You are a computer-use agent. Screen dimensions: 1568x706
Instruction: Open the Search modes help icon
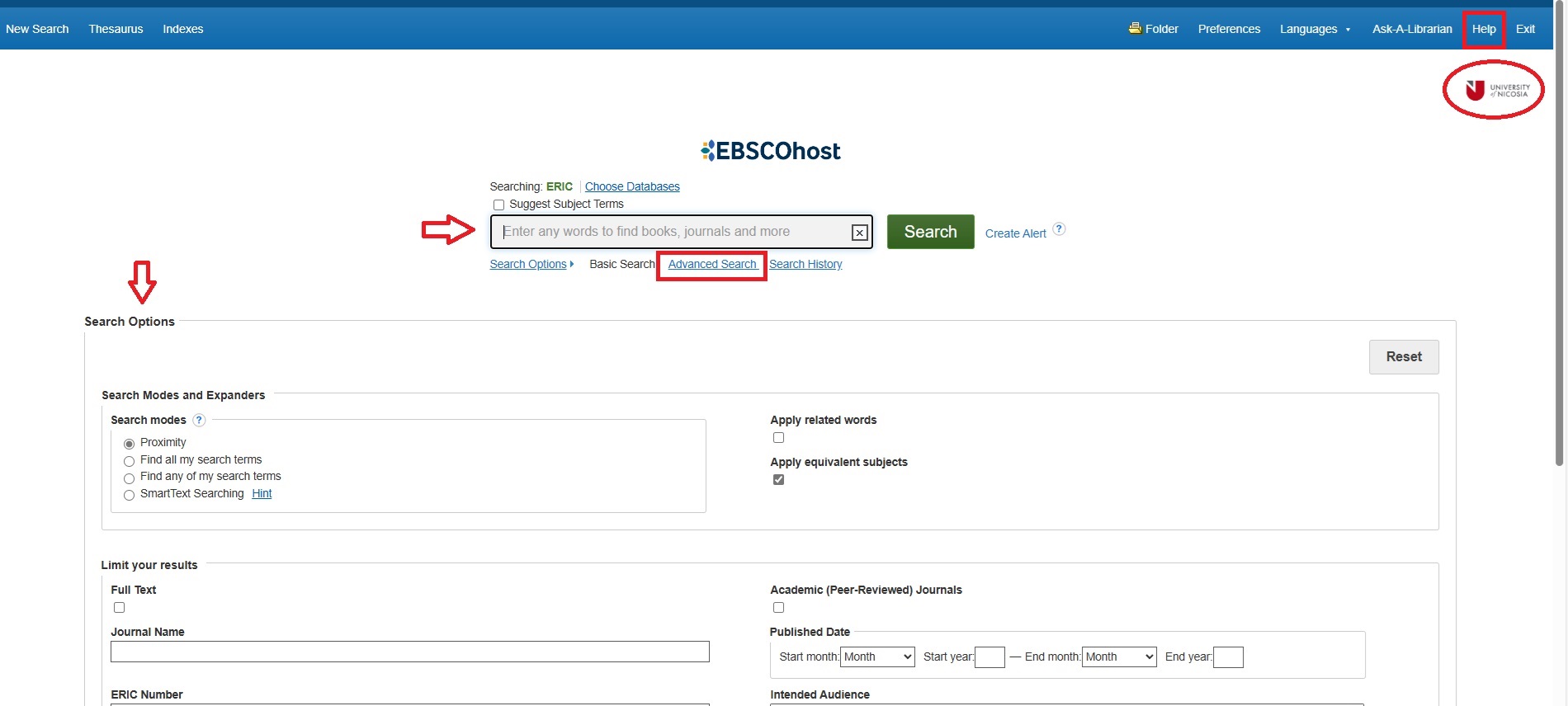pyautogui.click(x=199, y=420)
